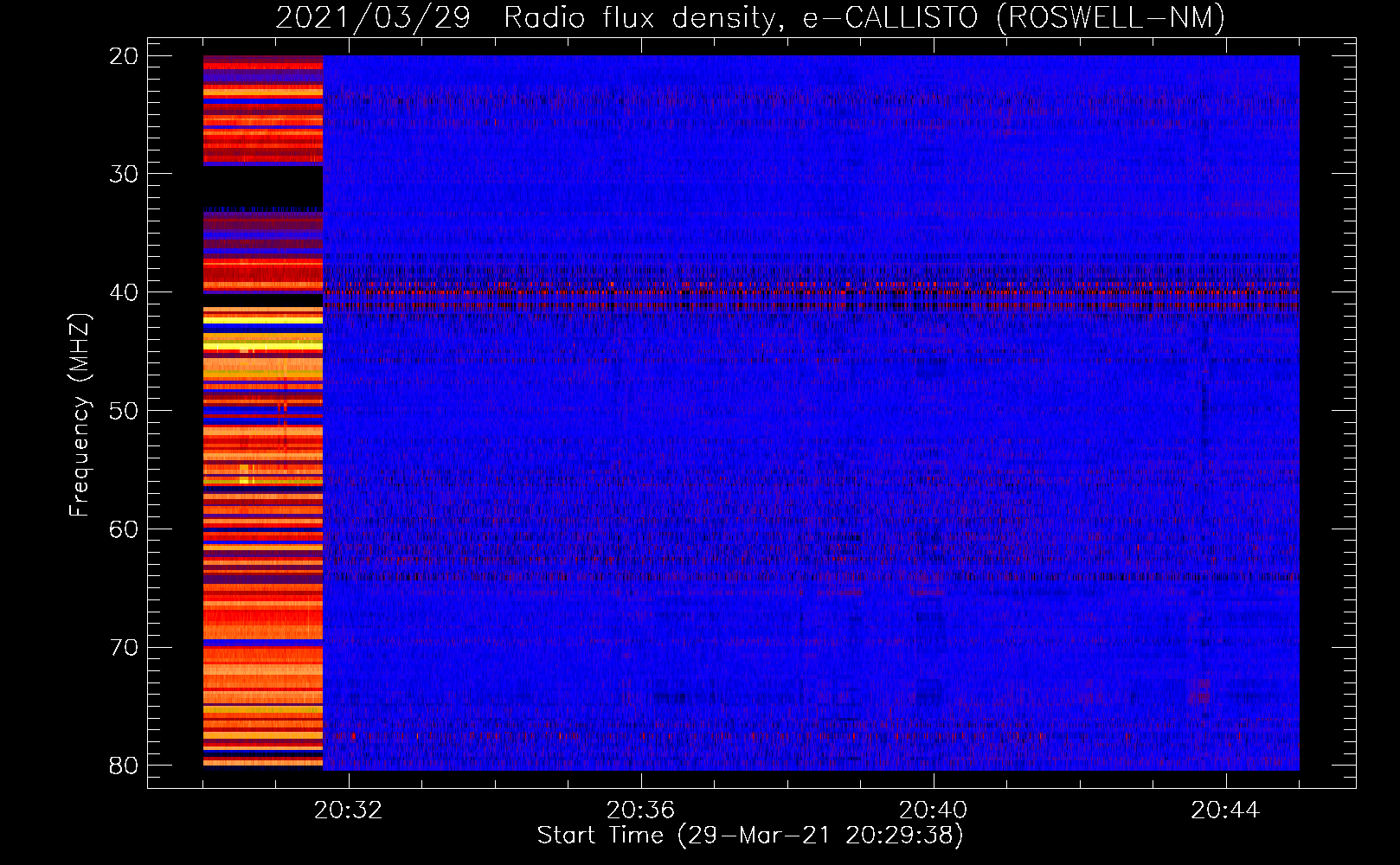Click the 'Start Time (29-Mar-21 20:29:38)' axis label
Viewport: 1400px width, 865px height.
tap(750, 836)
